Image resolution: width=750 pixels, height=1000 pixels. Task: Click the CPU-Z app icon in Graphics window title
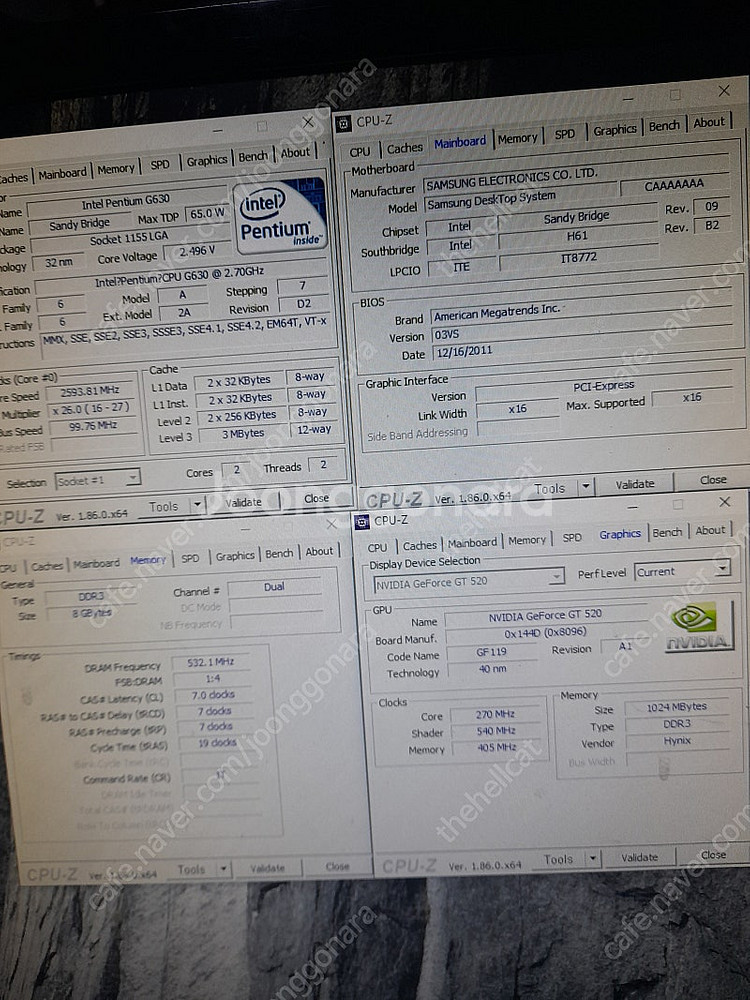362,522
